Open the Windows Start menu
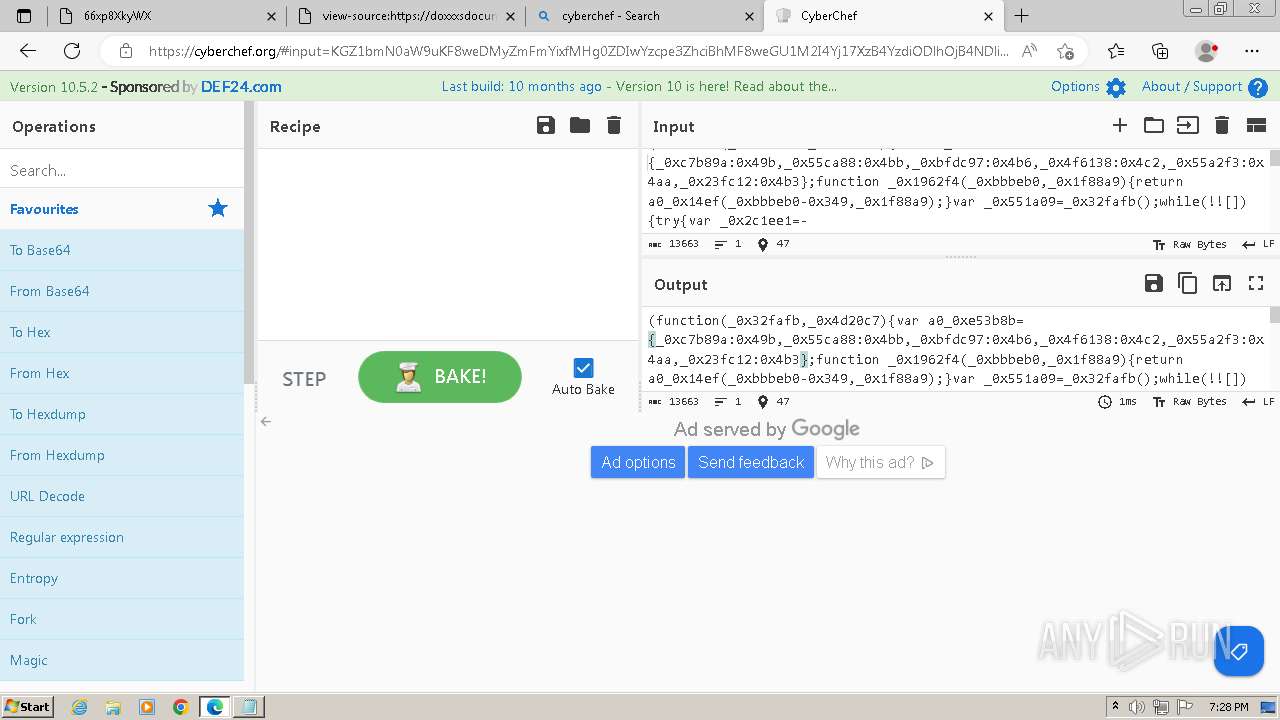Screen dimensions: 1280x720 [x=28, y=706]
